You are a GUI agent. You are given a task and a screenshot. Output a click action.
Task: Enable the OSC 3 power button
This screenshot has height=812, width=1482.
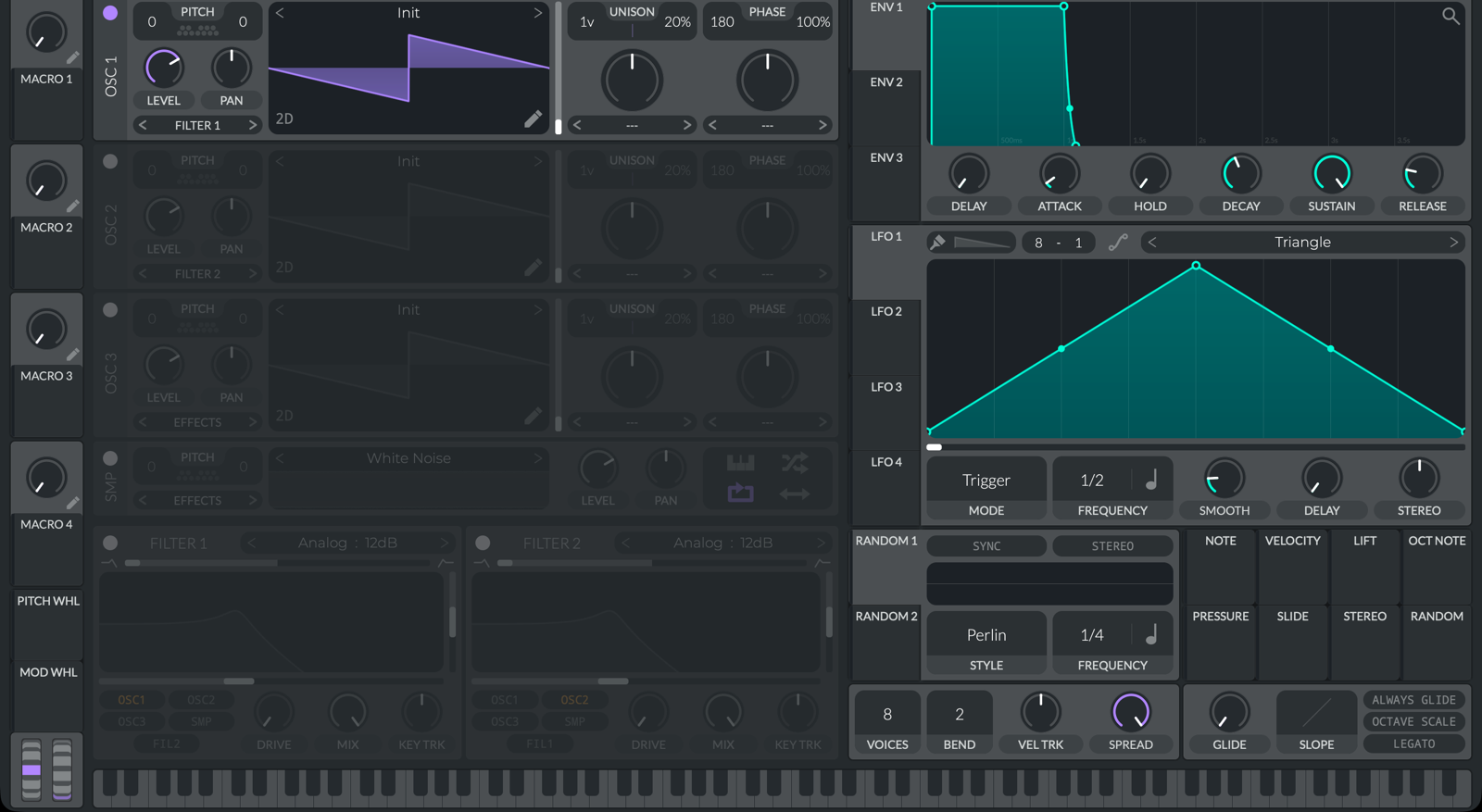coord(110,309)
